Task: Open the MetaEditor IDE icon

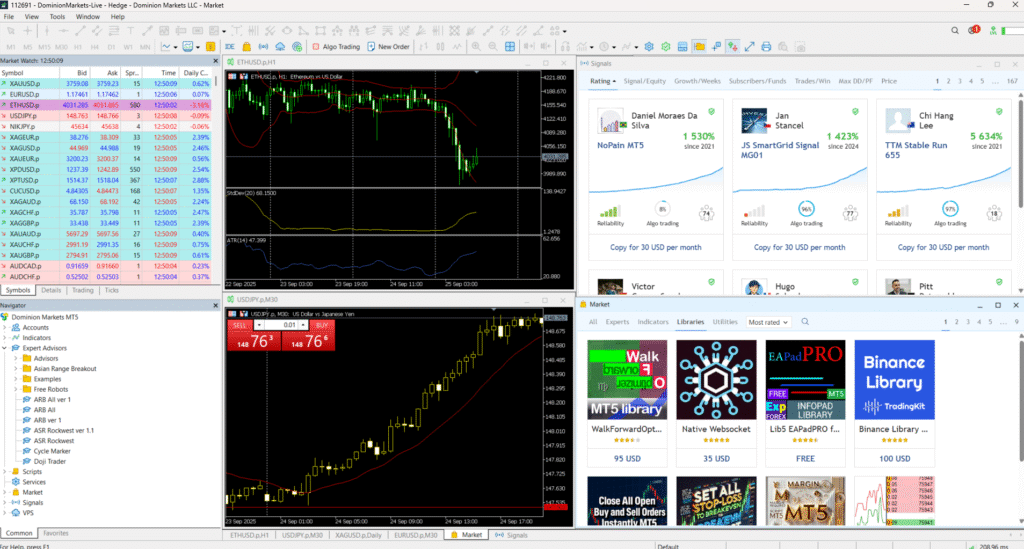Action: coord(229,46)
